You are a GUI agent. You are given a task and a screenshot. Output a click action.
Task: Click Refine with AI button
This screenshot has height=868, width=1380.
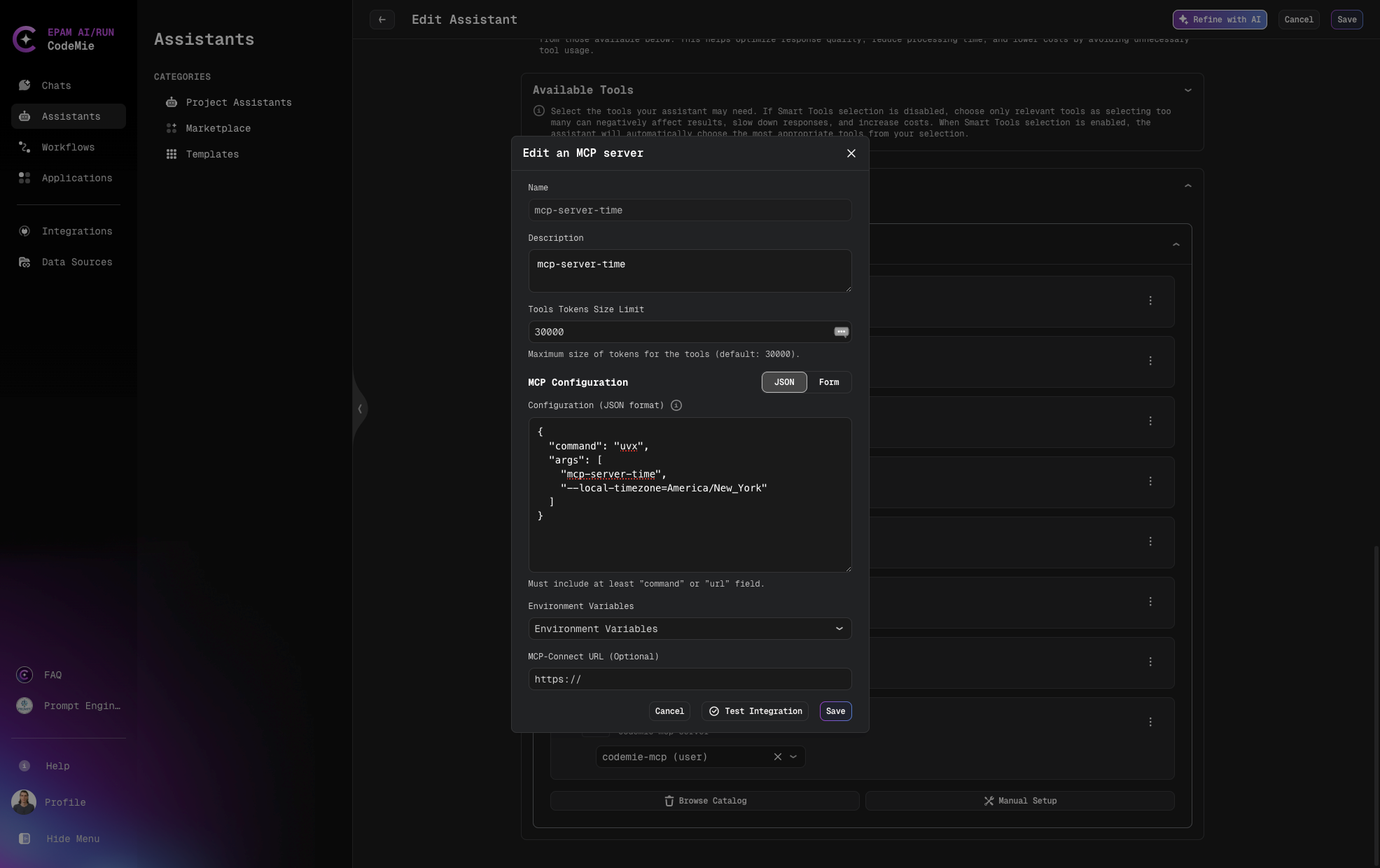tap(1219, 20)
